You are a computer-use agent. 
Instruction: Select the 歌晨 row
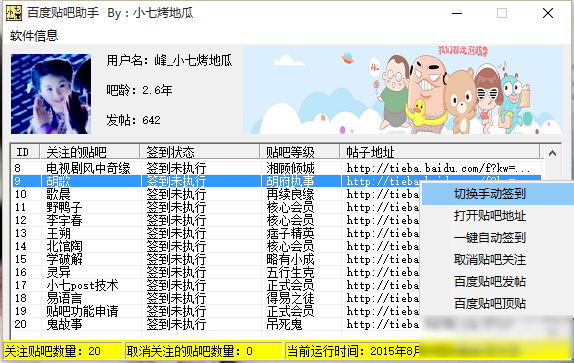pyautogui.click(x=216, y=194)
